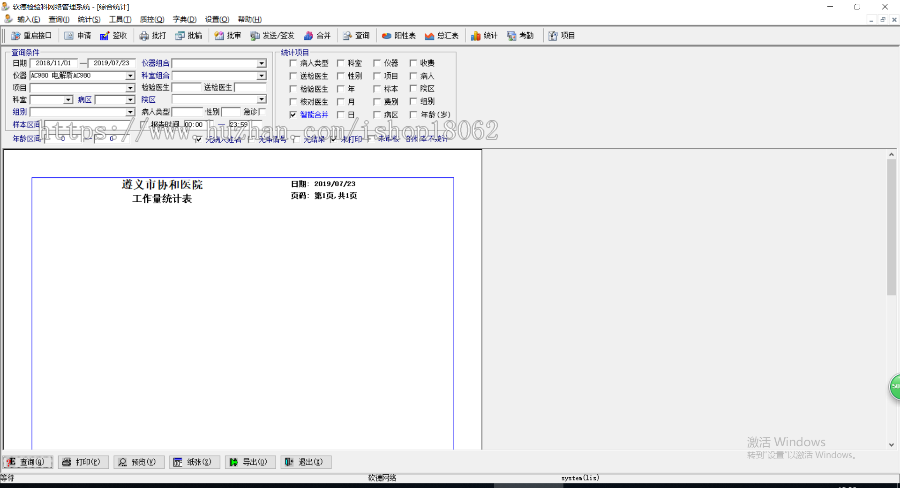Screen dimensions: 900x488
Task: Click the vertical scrollbar of the right panel
Action: point(891,227)
